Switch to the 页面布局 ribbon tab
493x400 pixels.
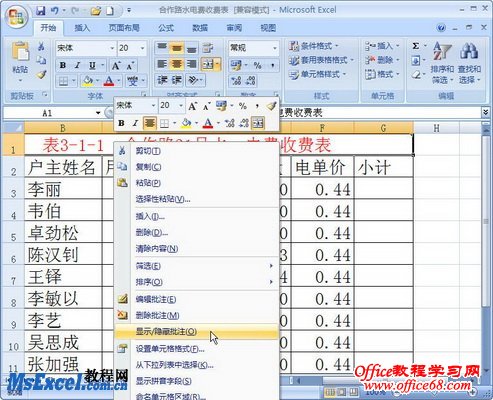pos(124,28)
